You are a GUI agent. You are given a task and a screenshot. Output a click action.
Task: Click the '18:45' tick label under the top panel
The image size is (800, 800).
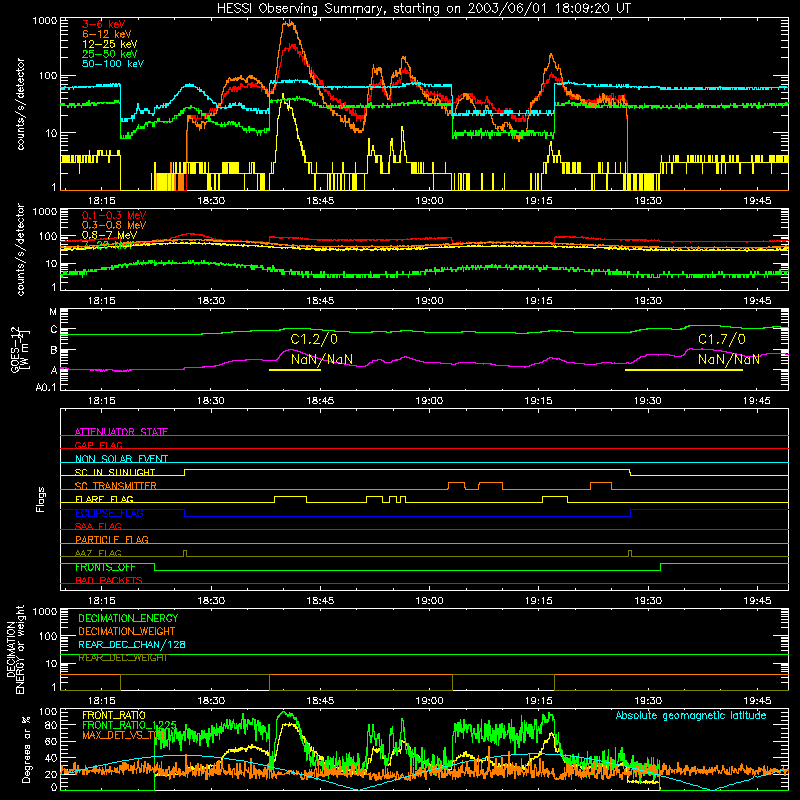click(x=320, y=201)
